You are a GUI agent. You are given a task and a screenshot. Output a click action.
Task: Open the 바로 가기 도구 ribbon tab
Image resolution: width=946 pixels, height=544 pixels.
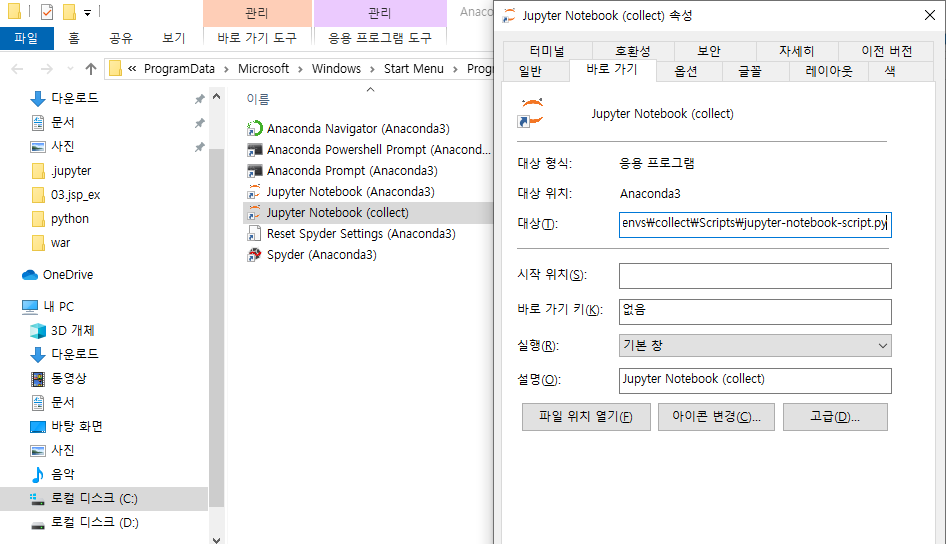click(258, 38)
